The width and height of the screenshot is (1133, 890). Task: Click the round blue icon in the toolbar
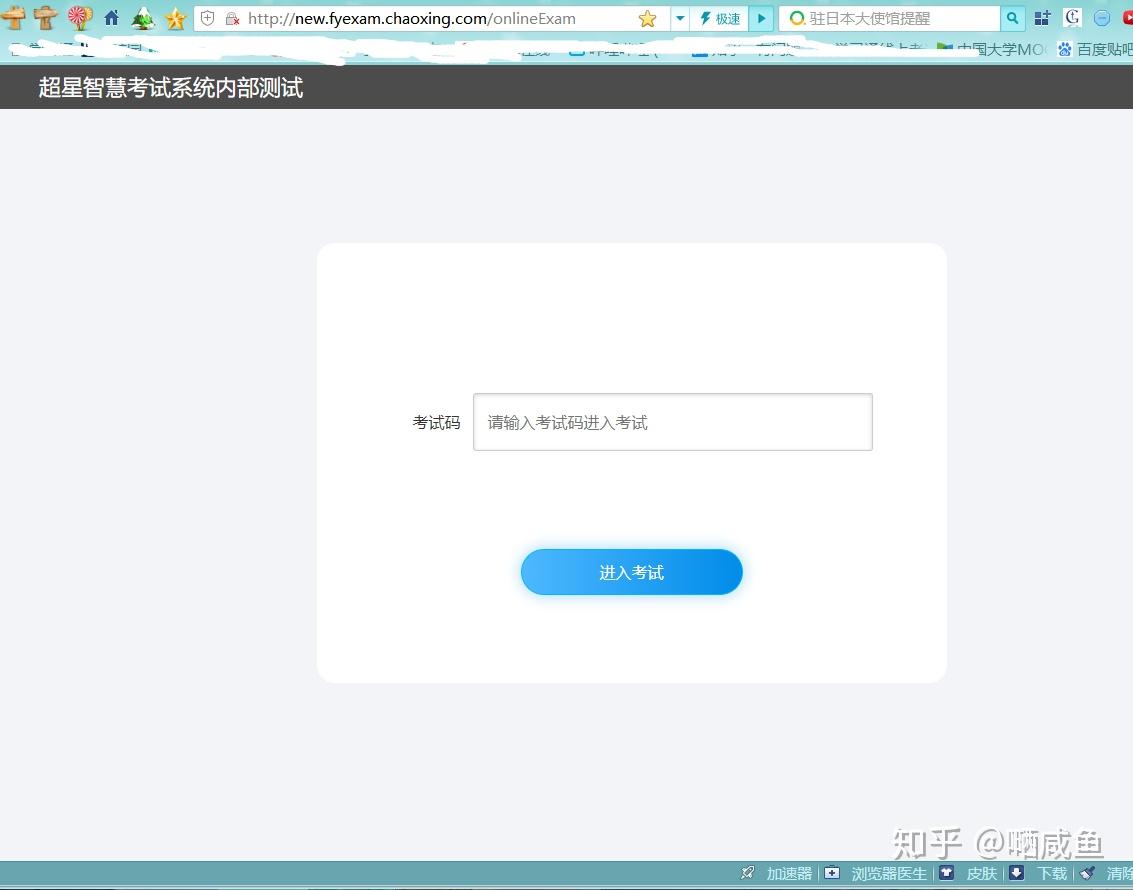point(1102,19)
